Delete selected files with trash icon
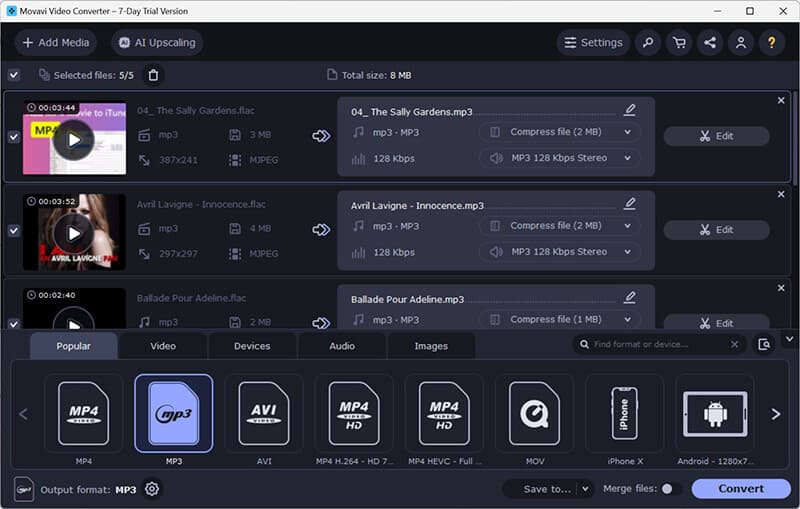Image resolution: width=800 pixels, height=509 pixels. click(153, 75)
